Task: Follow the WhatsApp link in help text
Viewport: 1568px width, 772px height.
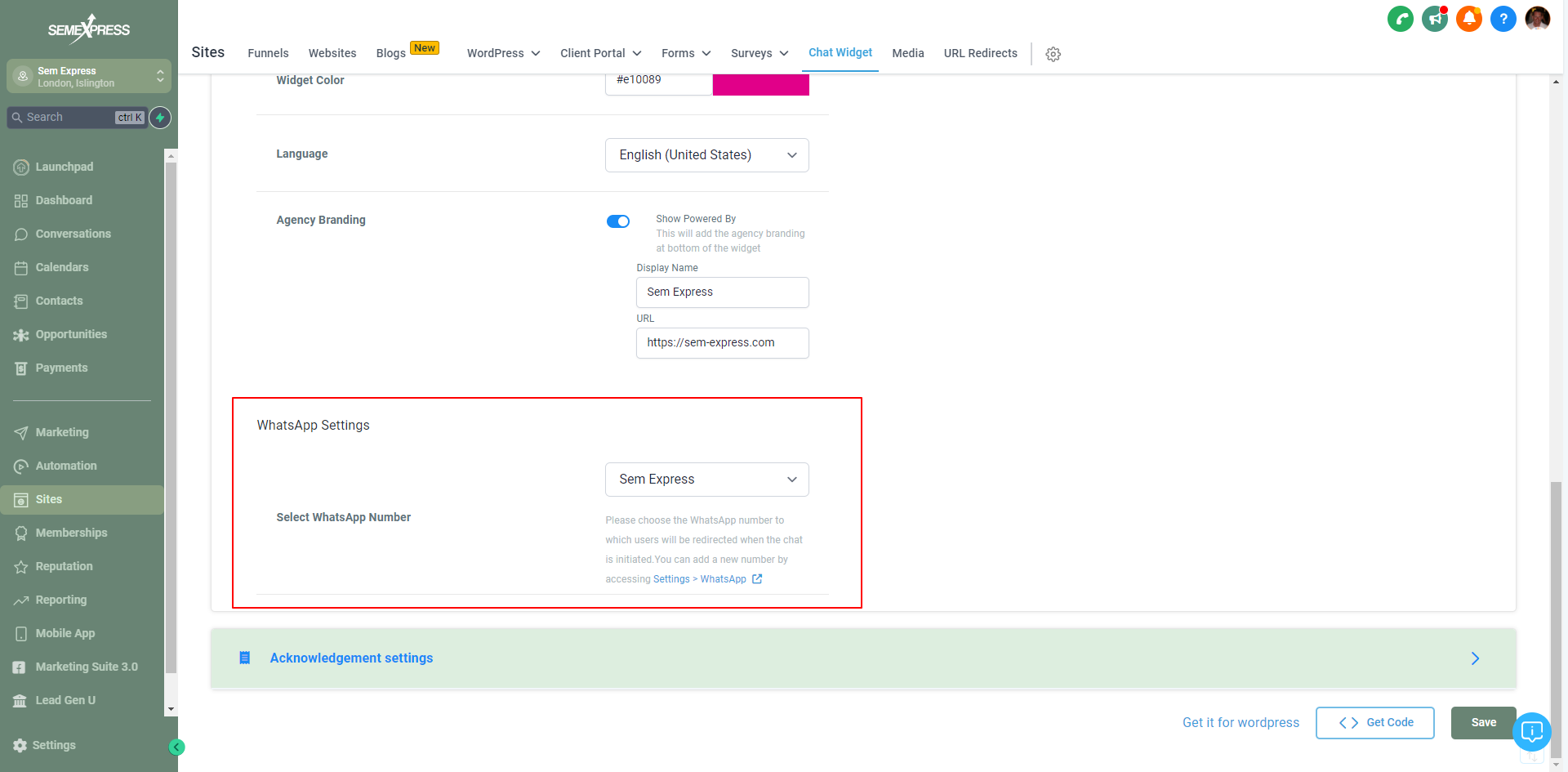Action: 723,579
